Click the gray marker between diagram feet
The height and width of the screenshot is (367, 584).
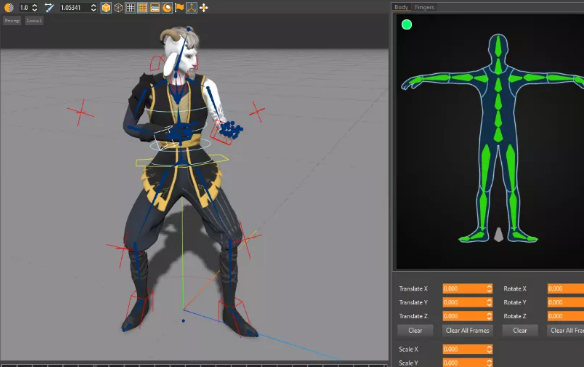[x=499, y=235]
